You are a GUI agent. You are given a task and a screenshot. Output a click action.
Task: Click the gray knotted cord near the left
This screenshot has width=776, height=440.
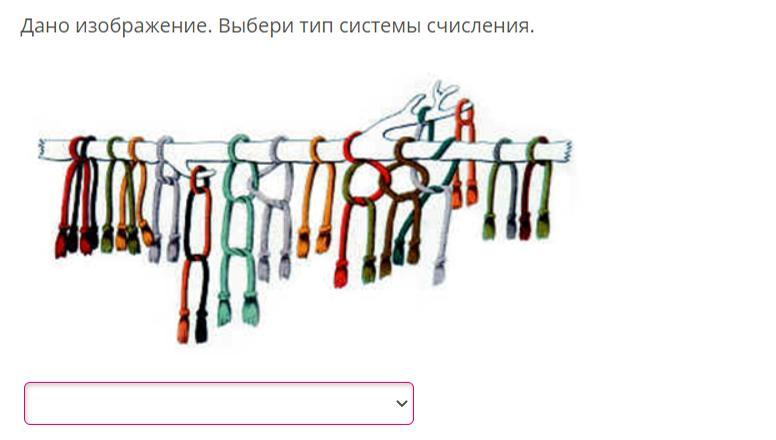pos(166,199)
